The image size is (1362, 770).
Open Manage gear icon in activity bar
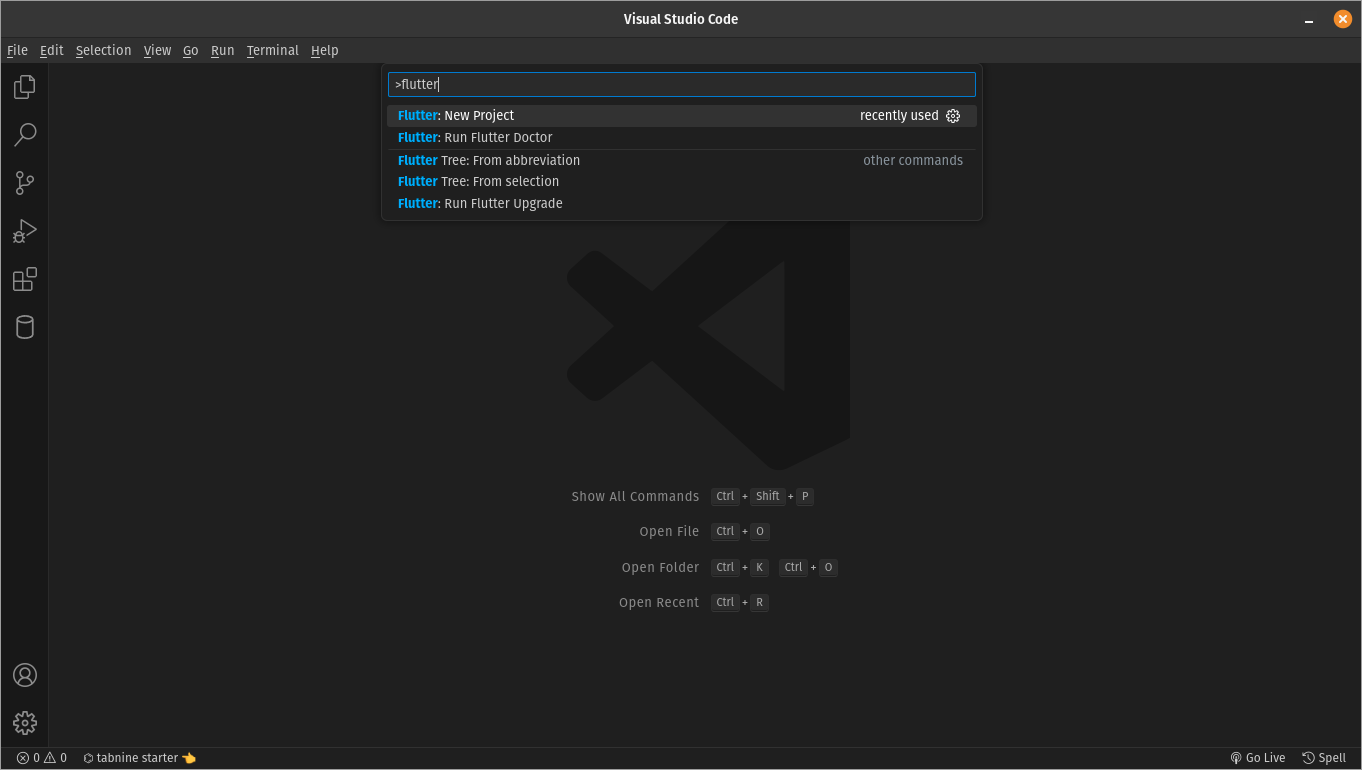pyautogui.click(x=25, y=722)
